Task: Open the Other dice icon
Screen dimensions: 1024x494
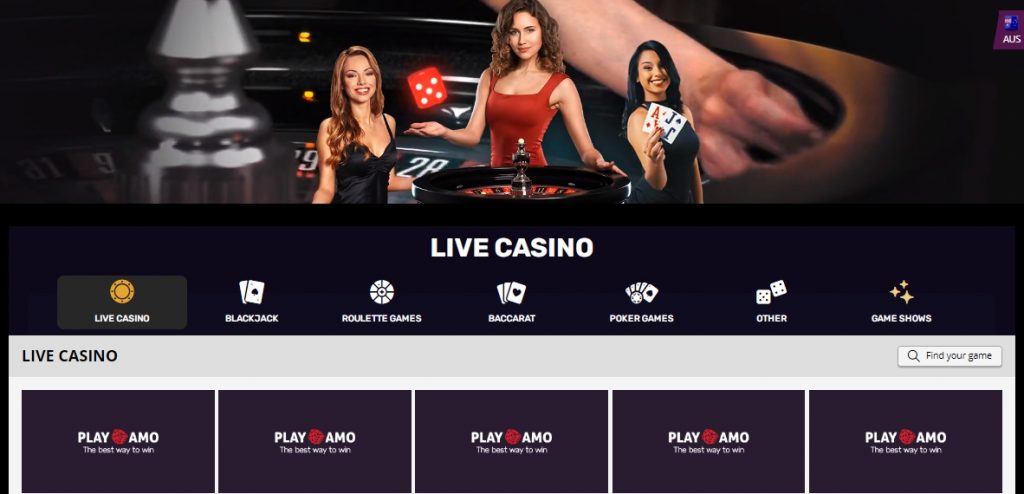Action: [771, 292]
